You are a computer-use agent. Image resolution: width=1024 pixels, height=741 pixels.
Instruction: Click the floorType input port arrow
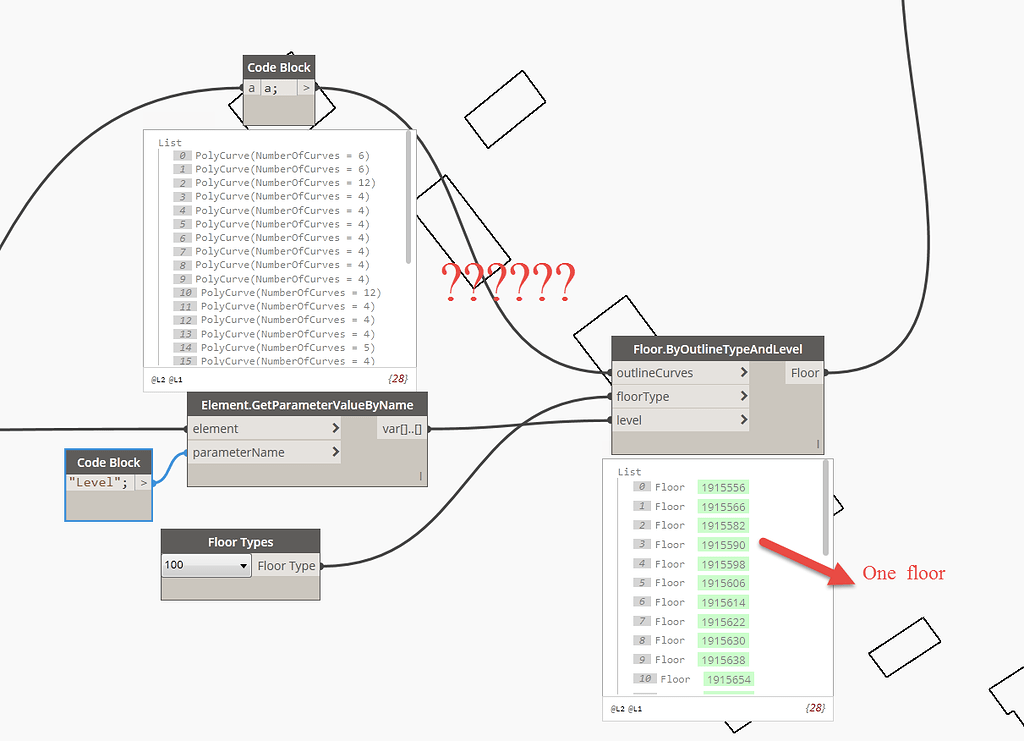pos(744,396)
